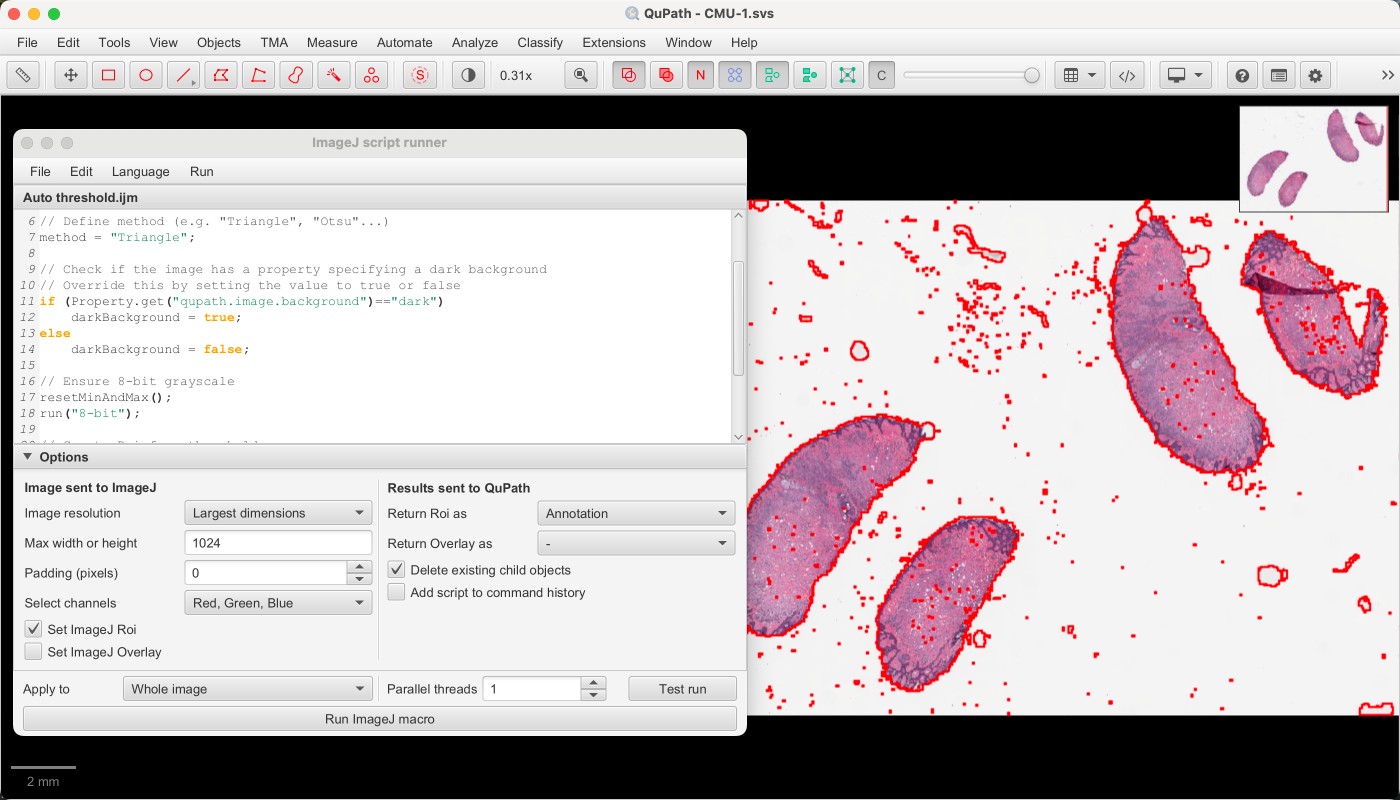Click the Auto threshold.ijm script title

(x=80, y=198)
